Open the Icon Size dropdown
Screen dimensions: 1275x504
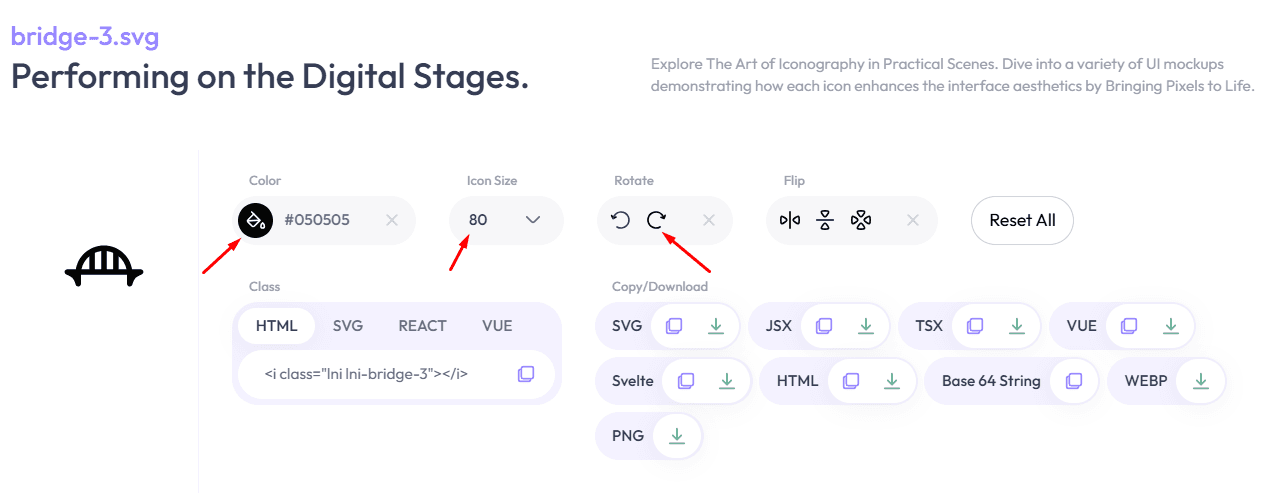coord(506,220)
